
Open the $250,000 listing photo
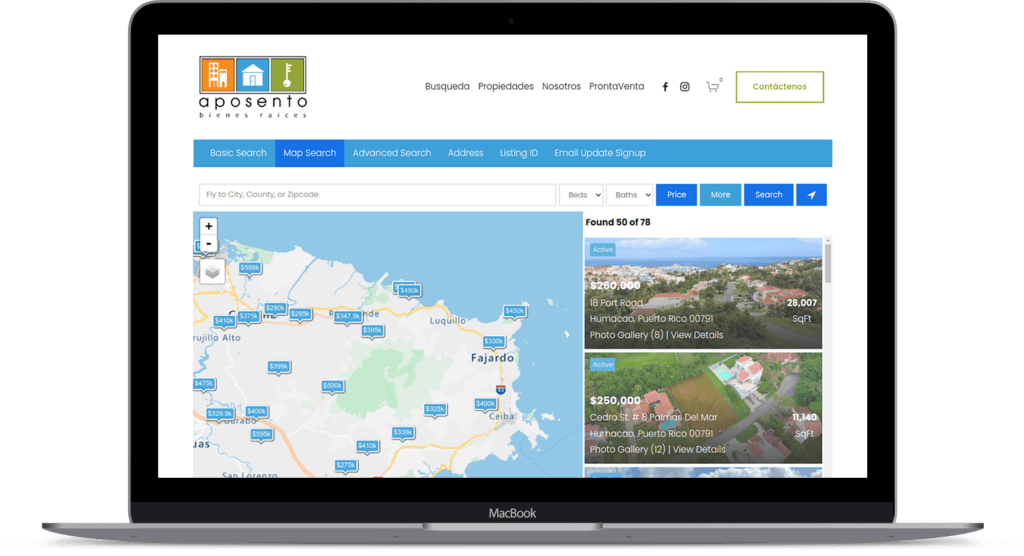[x=703, y=408]
